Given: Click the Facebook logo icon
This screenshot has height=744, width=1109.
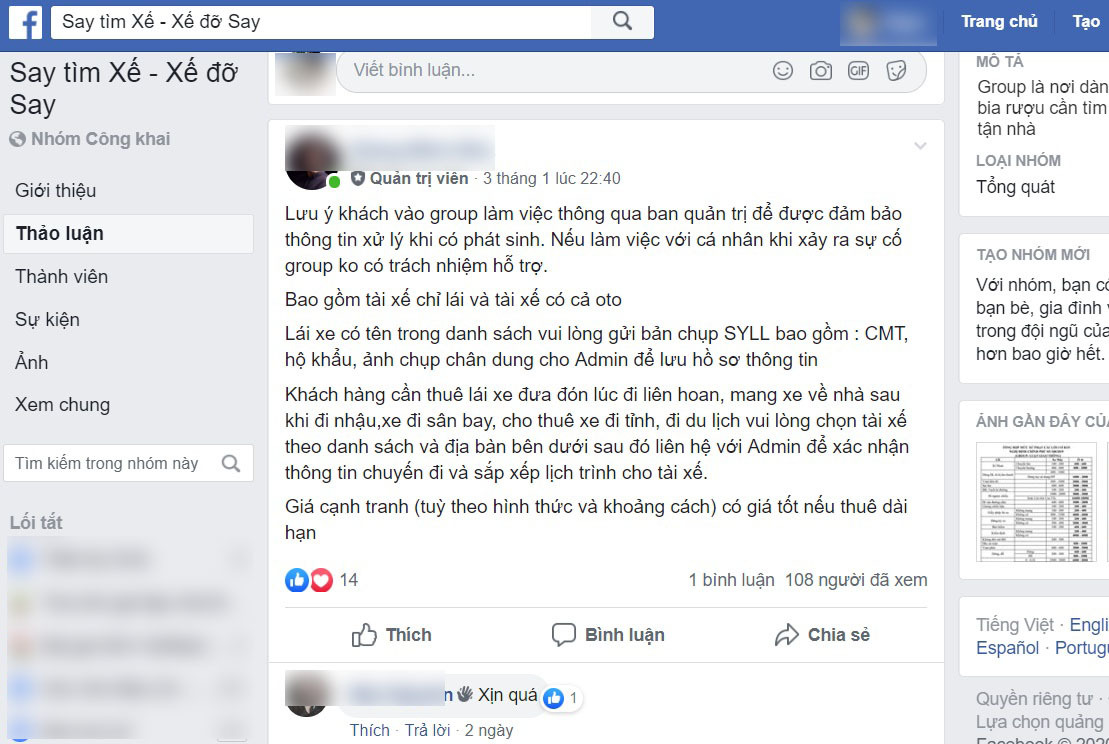Looking at the screenshot, I should coord(25,23).
